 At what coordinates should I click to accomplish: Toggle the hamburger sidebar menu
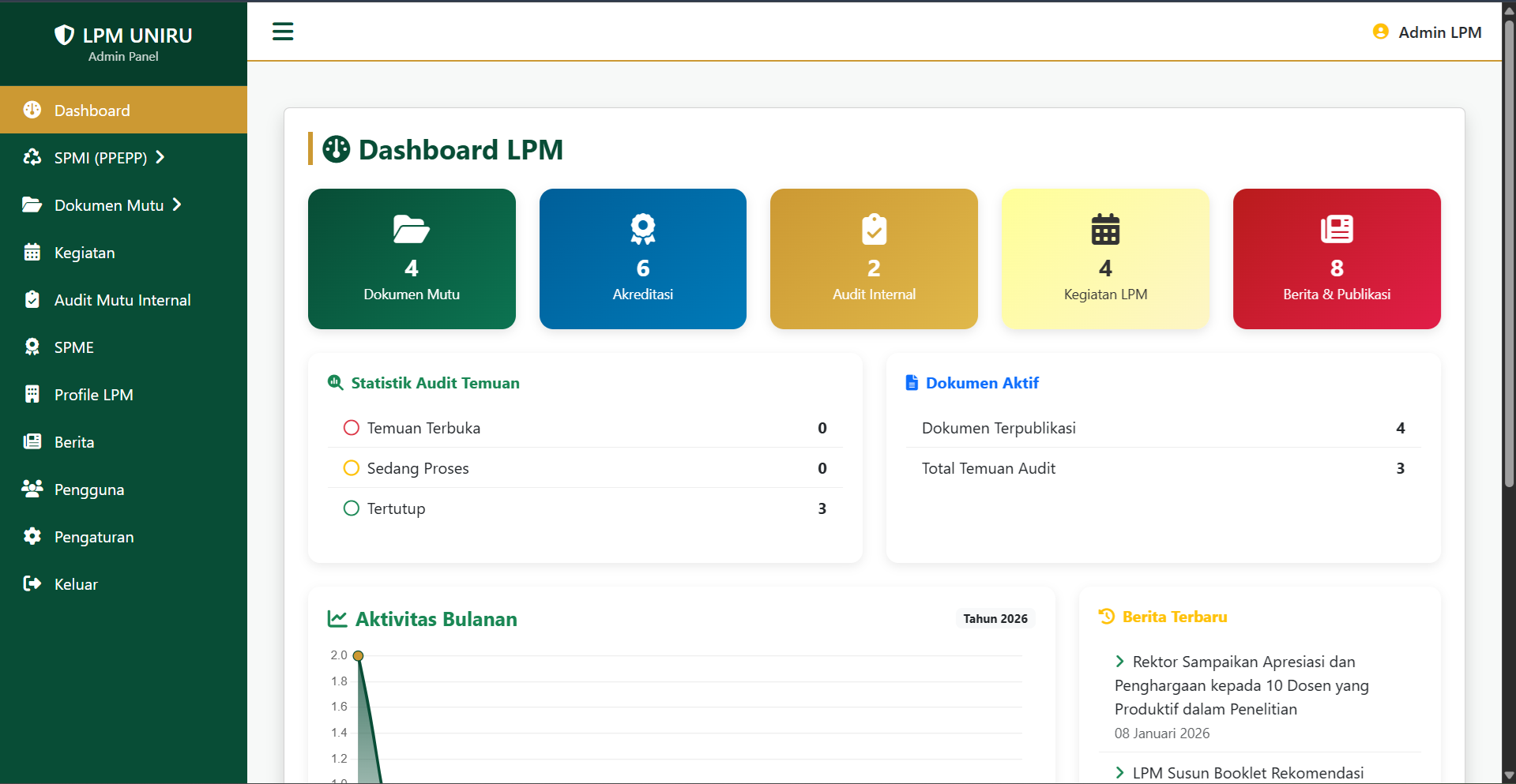click(283, 32)
